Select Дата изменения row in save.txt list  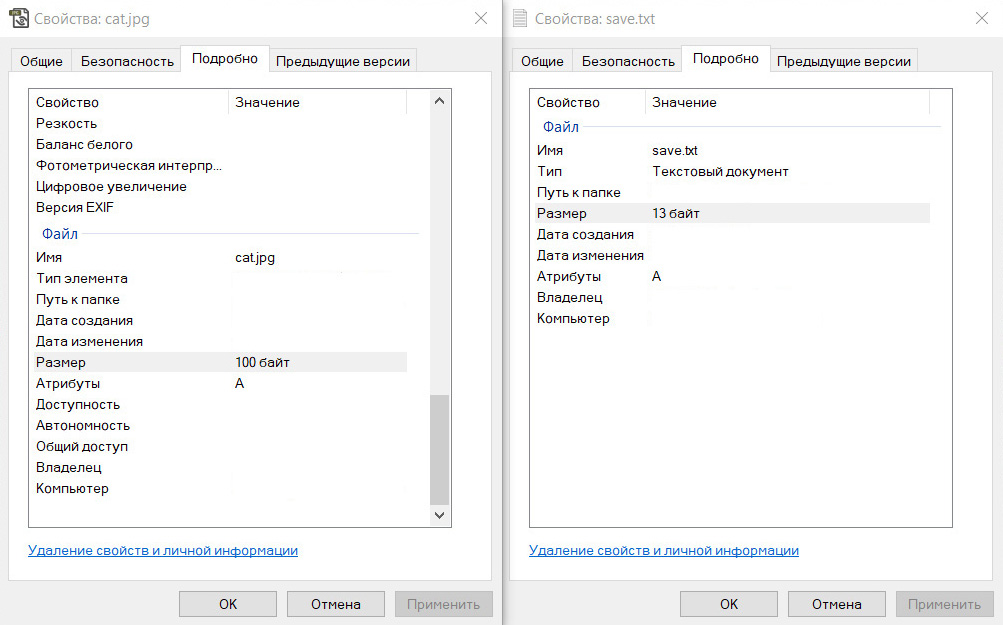pos(732,255)
